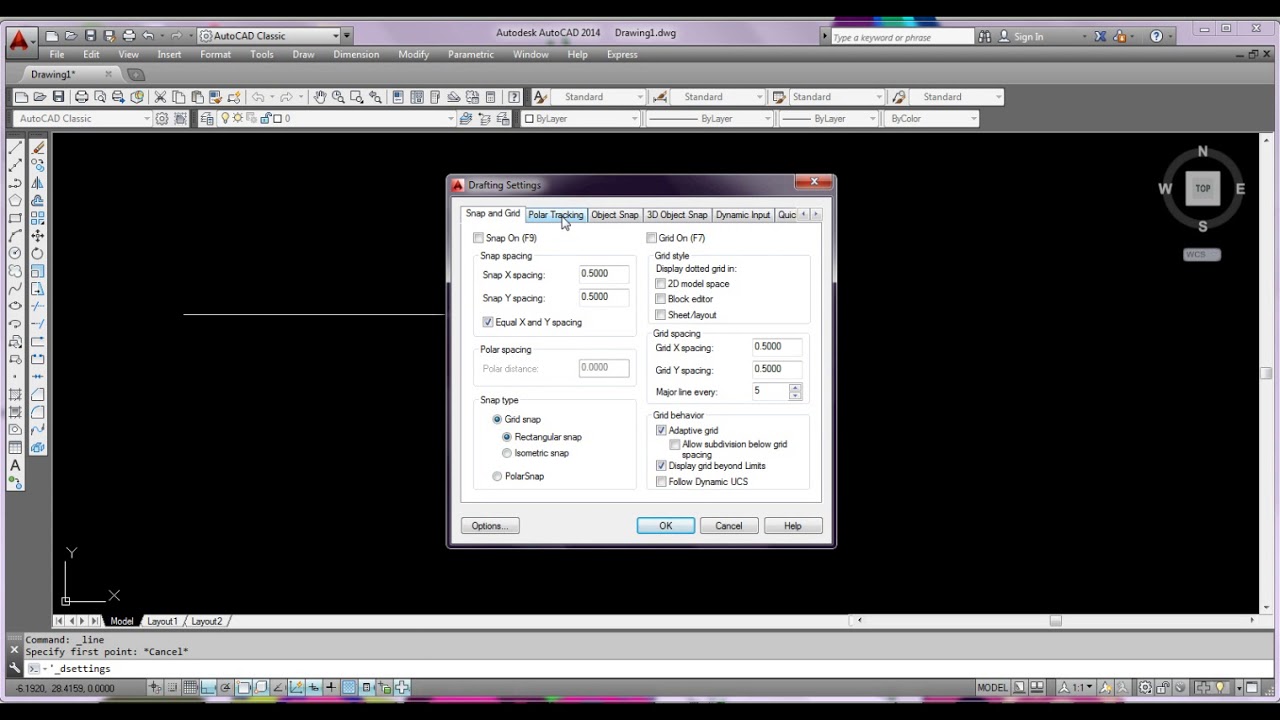Open the Format menu
Screen dimensions: 1280x720
(x=215, y=55)
